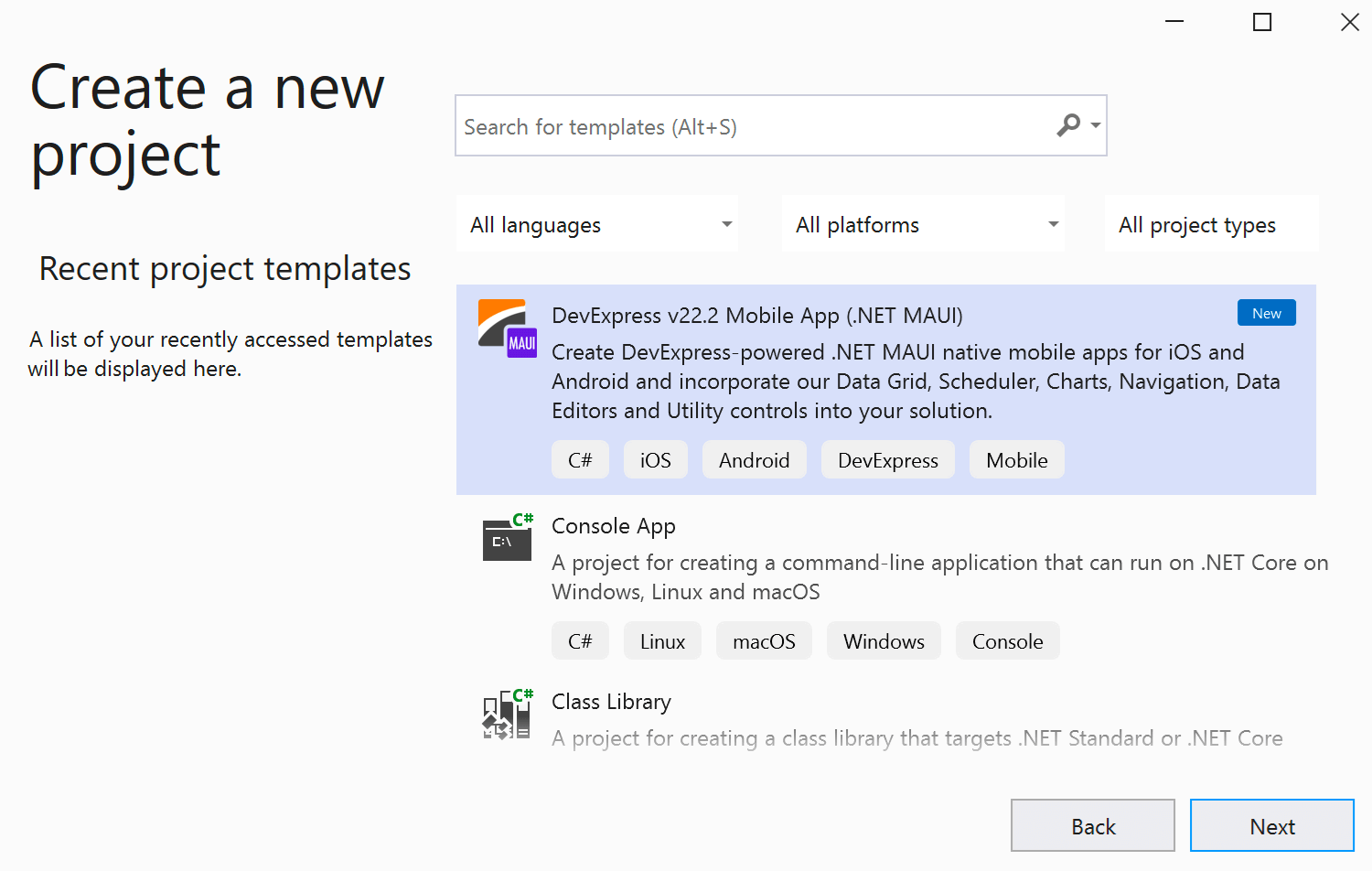Click the Next button
1372x871 pixels.
(1271, 825)
